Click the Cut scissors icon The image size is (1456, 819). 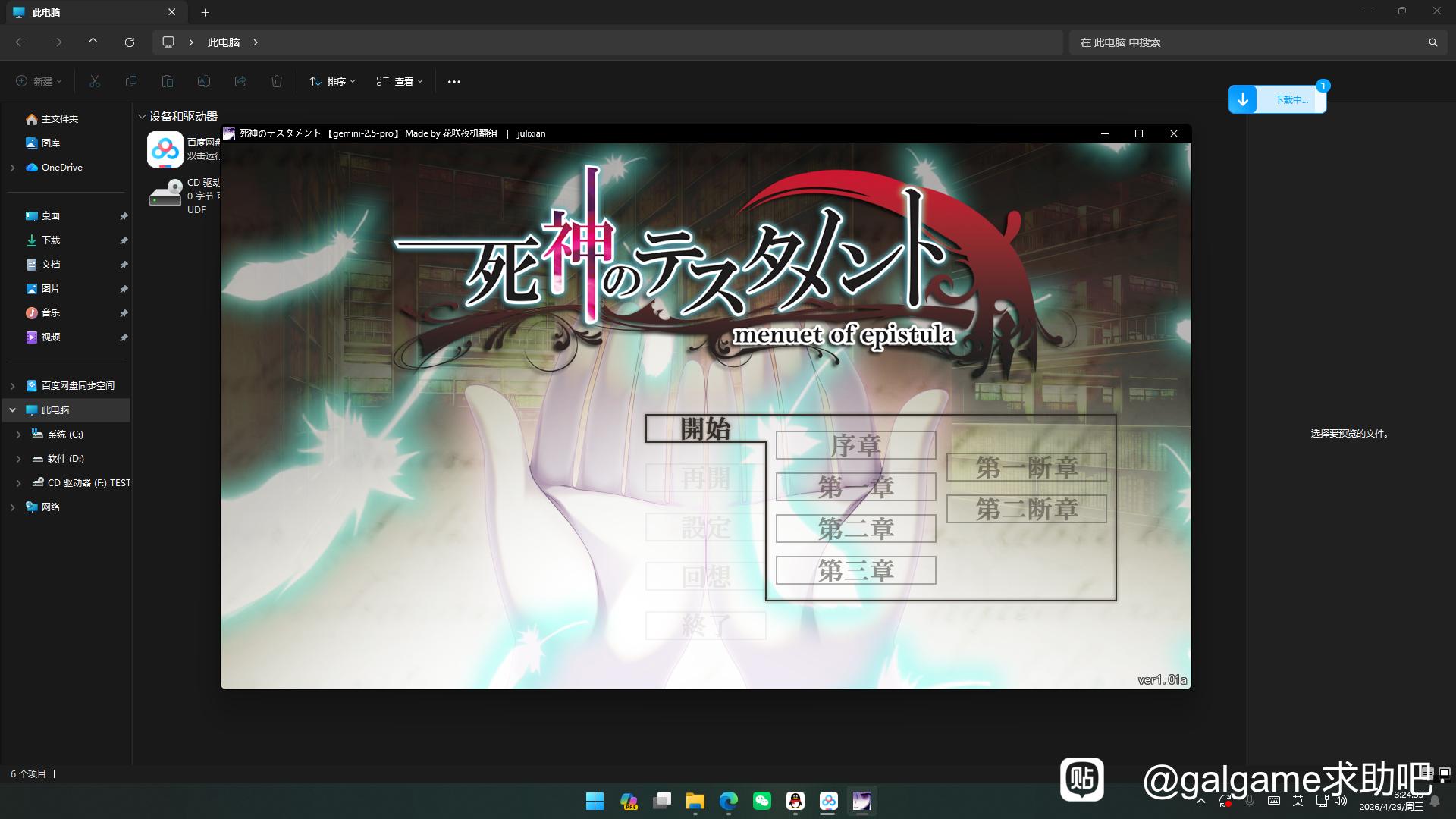(x=95, y=81)
